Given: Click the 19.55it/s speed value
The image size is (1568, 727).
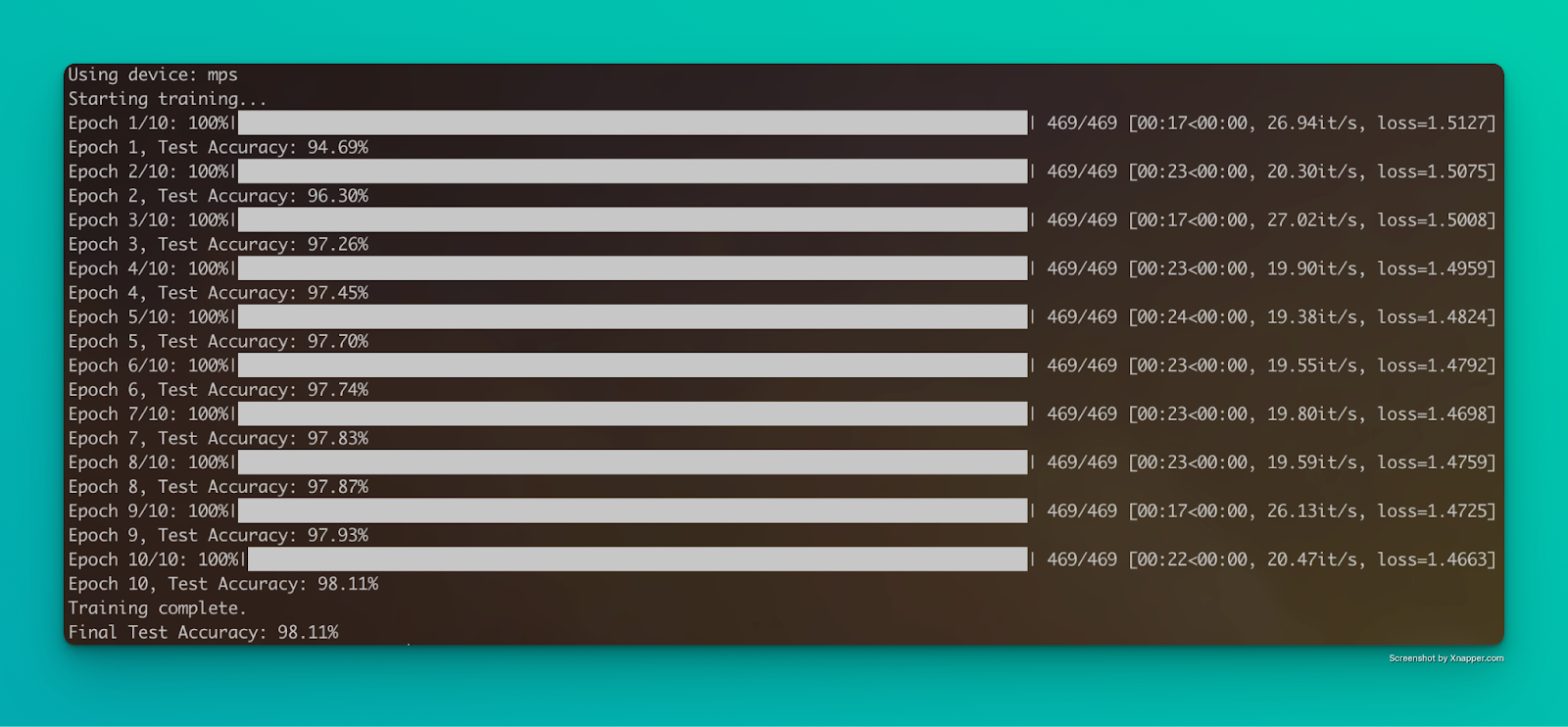Looking at the screenshot, I should point(1313,365).
